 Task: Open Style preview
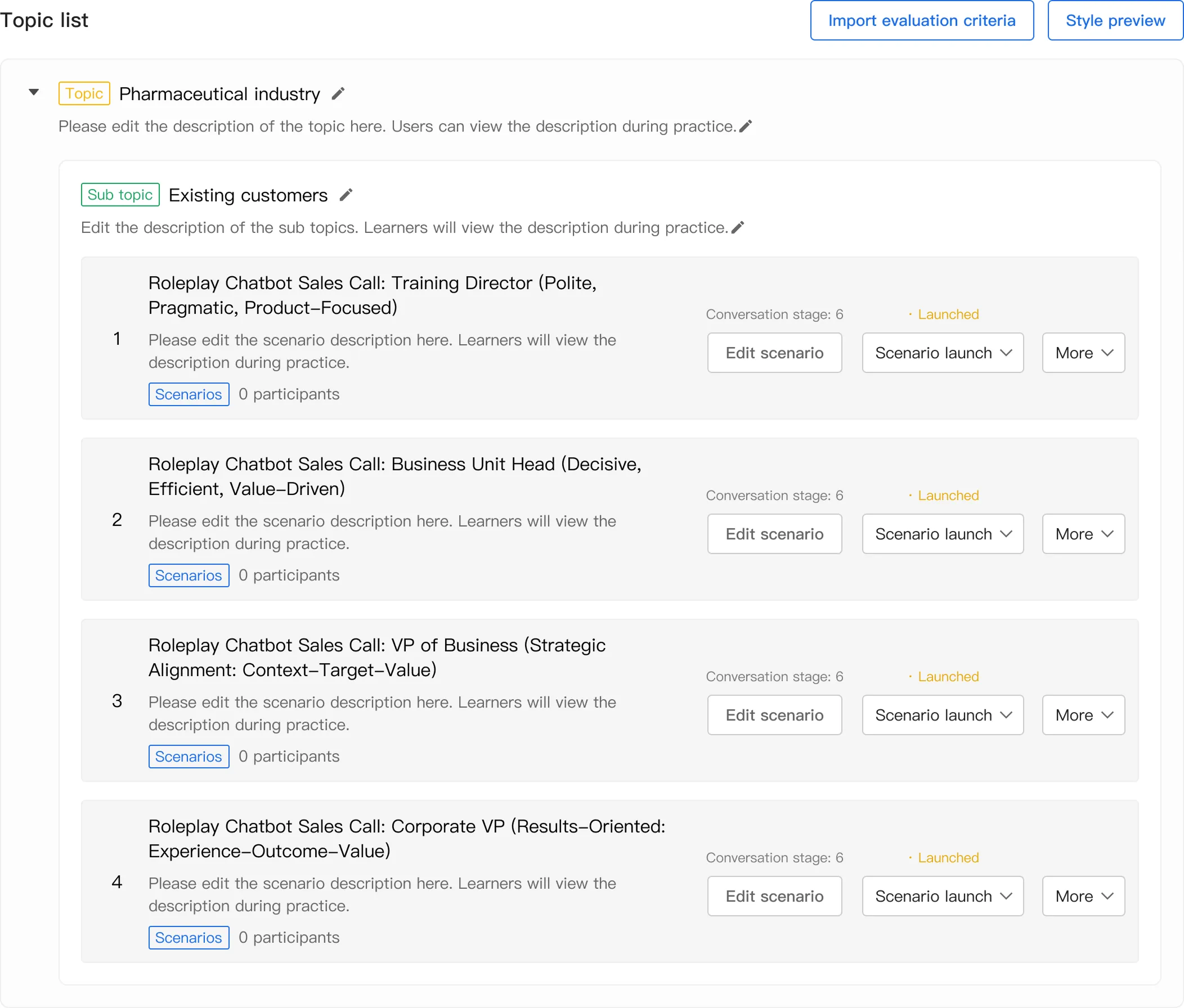pyautogui.click(x=1114, y=21)
